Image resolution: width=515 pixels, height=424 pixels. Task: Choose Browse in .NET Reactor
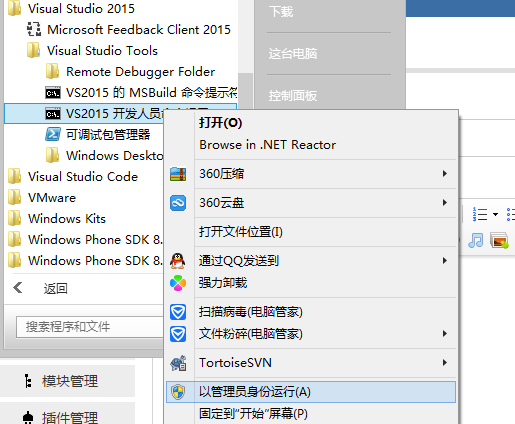click(x=267, y=145)
